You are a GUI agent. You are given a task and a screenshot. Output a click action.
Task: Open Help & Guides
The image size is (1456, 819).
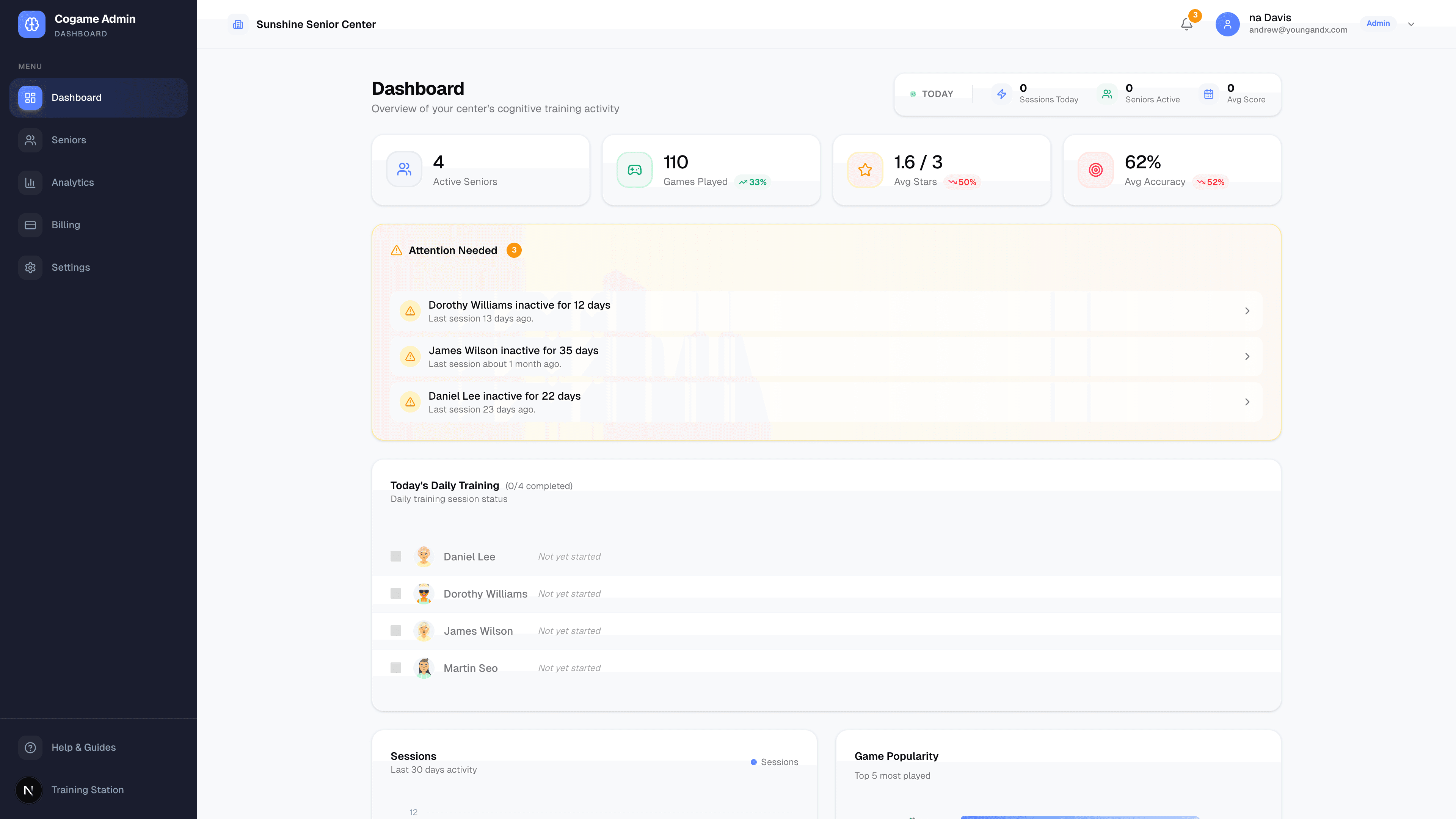[x=83, y=747]
